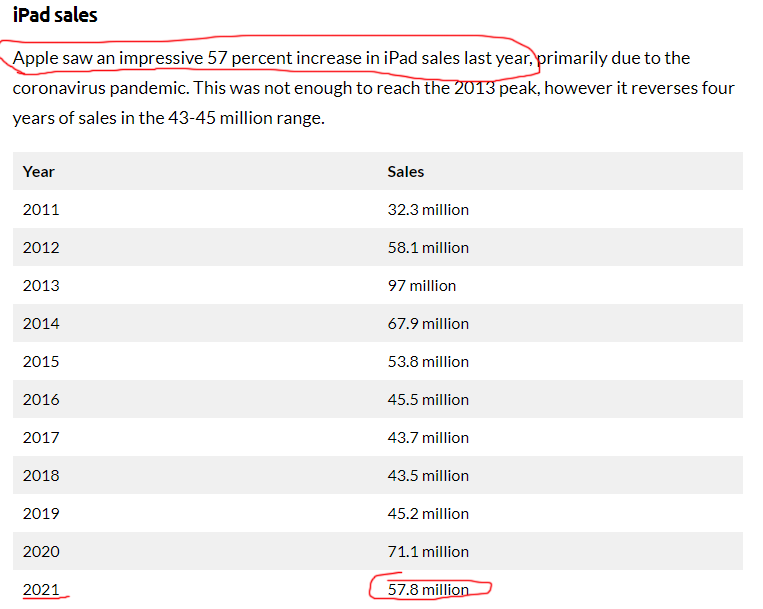Select the "67.9 million" sales value
Viewport: 763px width, 609px height.
click(x=428, y=323)
